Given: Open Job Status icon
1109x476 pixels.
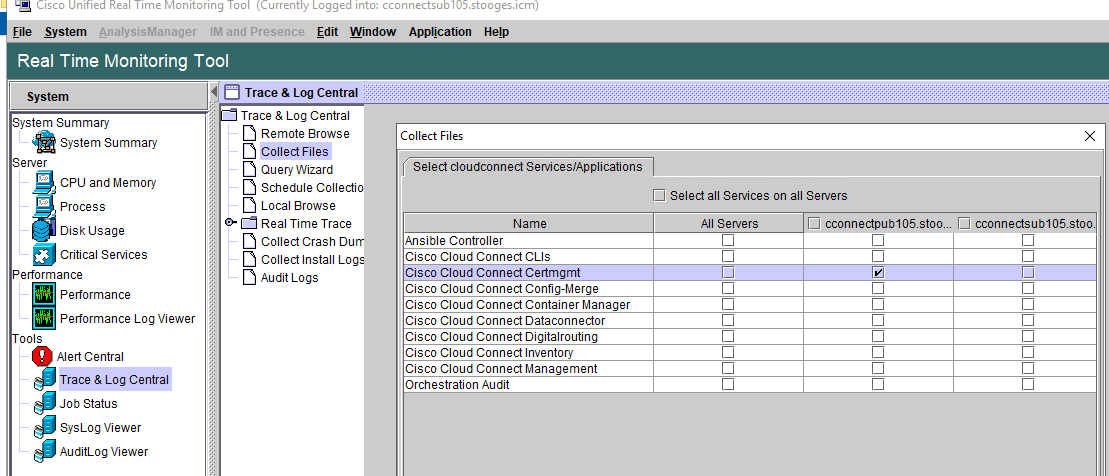Looking at the screenshot, I should point(44,404).
